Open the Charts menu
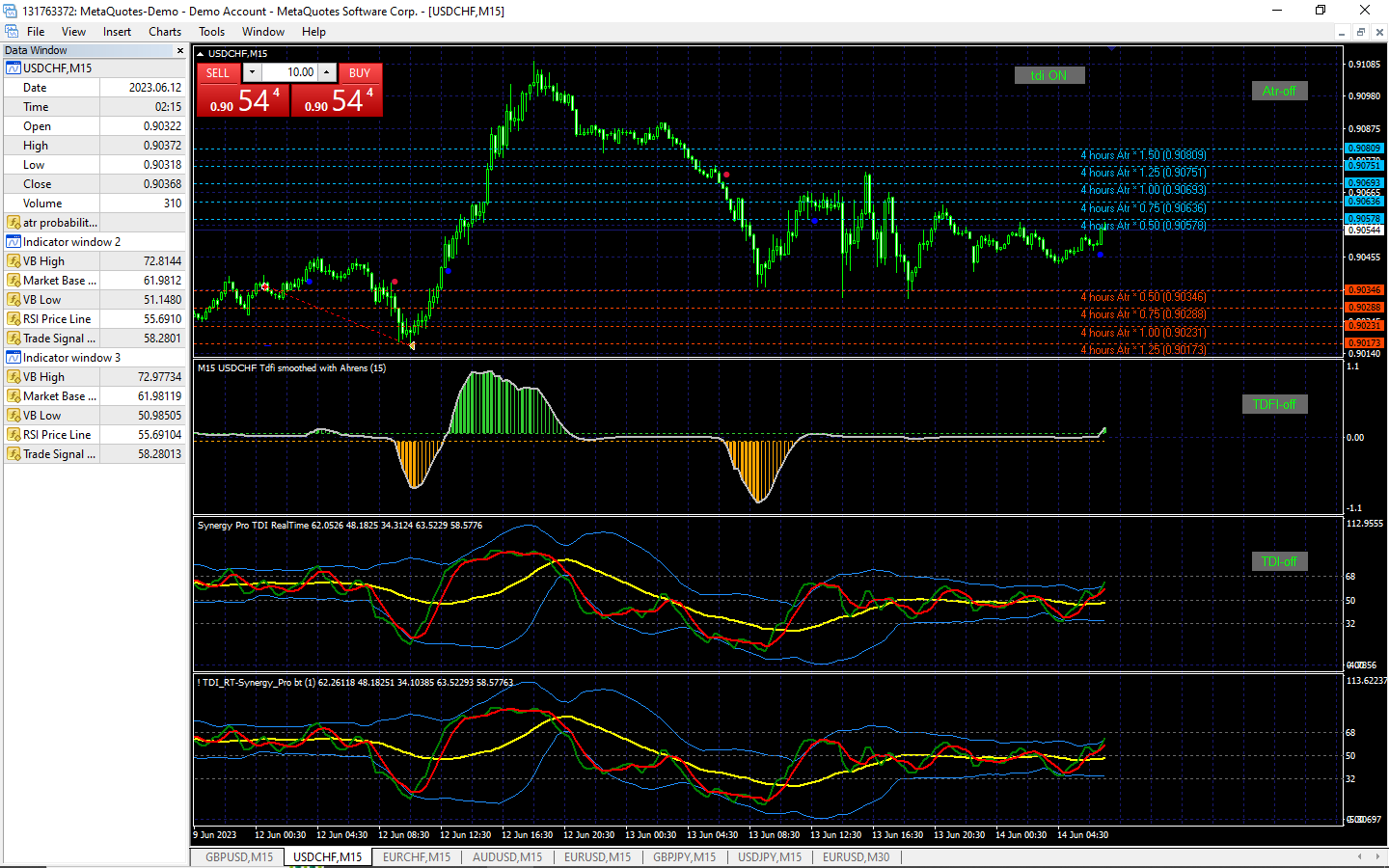The height and width of the screenshot is (868, 1389). coord(165,32)
